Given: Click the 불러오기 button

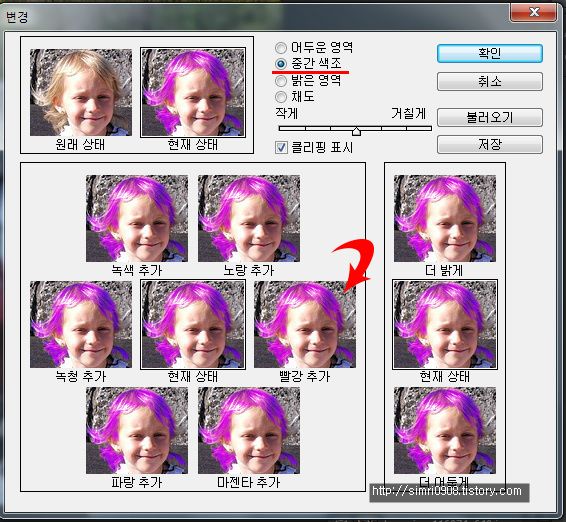Looking at the screenshot, I should [x=489, y=117].
